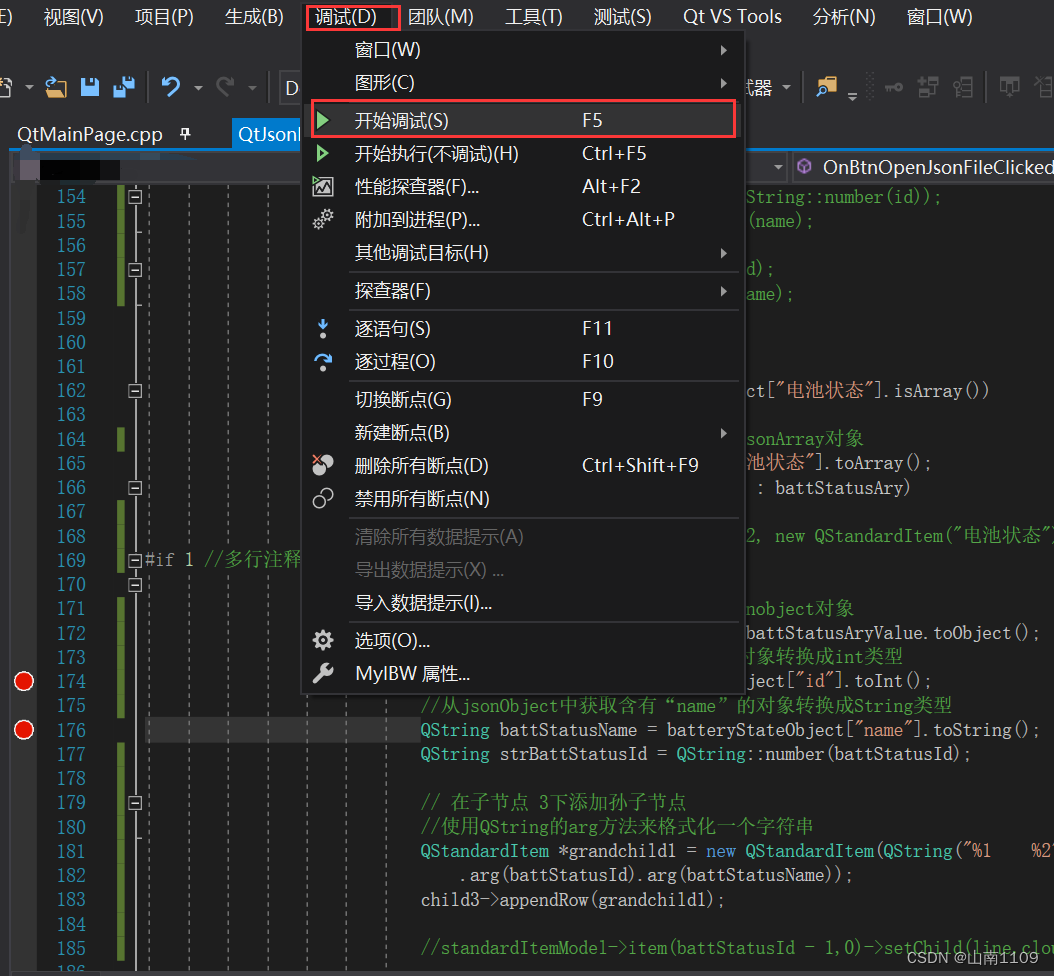Open the Undo history dropdown arrow

tap(198, 88)
